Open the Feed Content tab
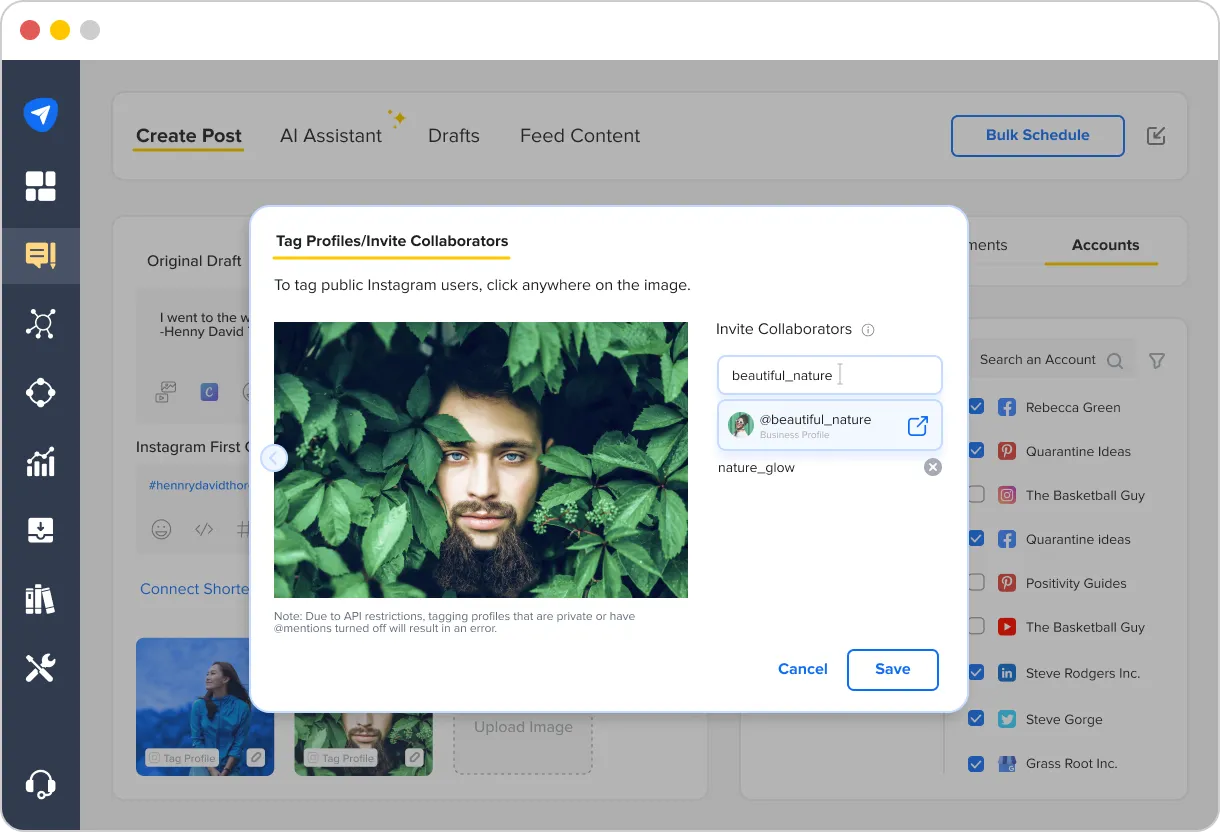Viewport: 1220px width, 832px height. coord(580,135)
